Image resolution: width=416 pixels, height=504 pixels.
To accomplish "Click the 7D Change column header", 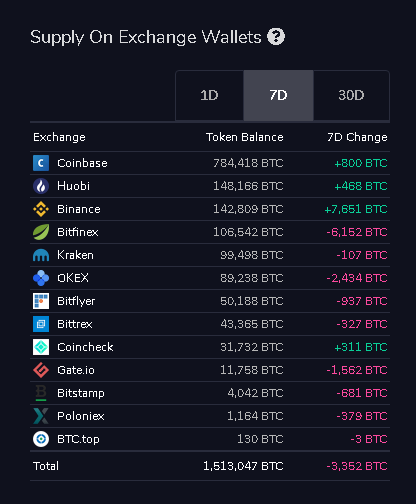I will click(x=357, y=137).
